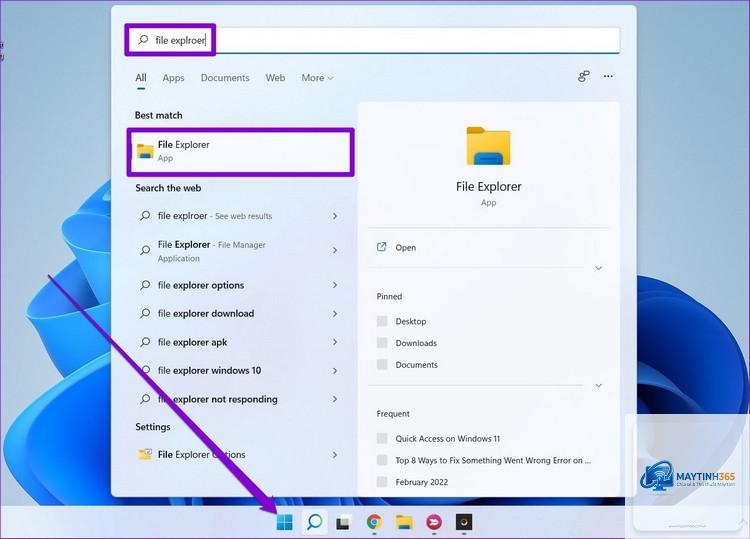Open the search options share icon
750x539 pixels.
(584, 77)
